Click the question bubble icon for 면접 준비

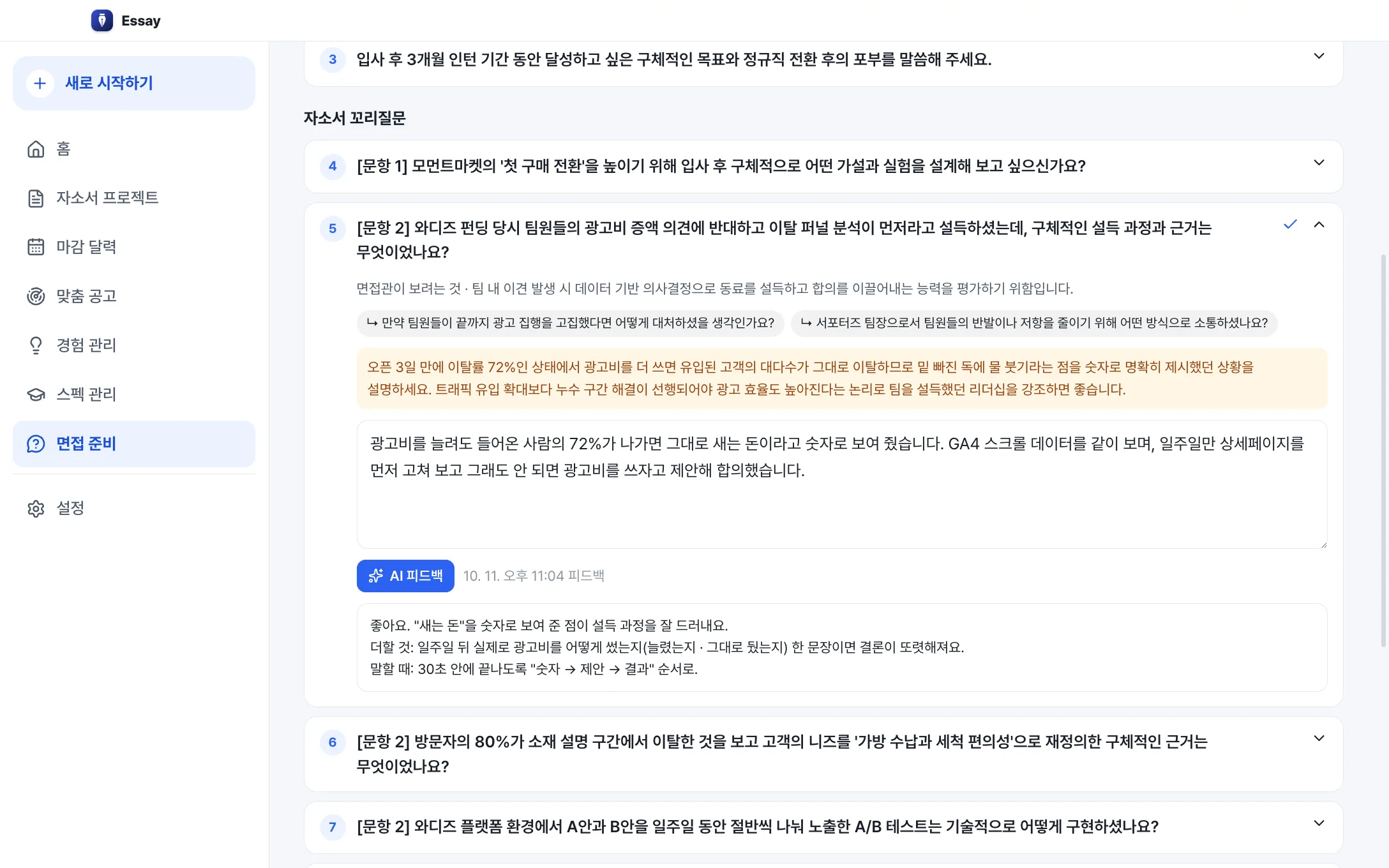(36, 444)
